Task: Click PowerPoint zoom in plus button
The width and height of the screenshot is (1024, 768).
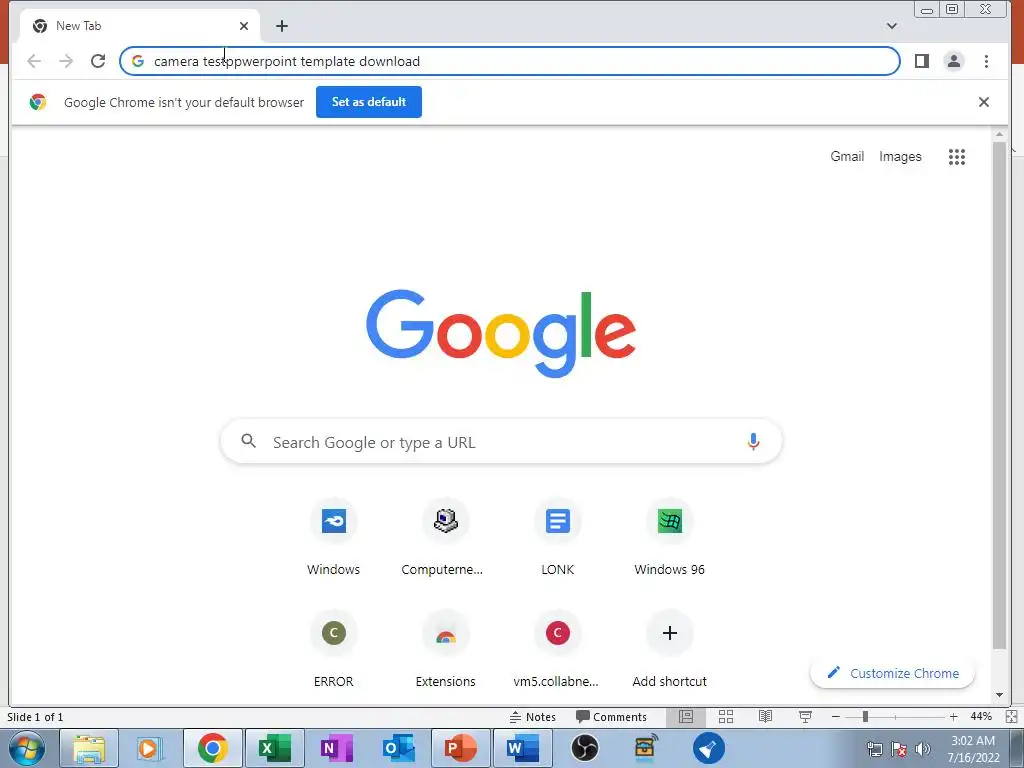Action: click(x=953, y=717)
